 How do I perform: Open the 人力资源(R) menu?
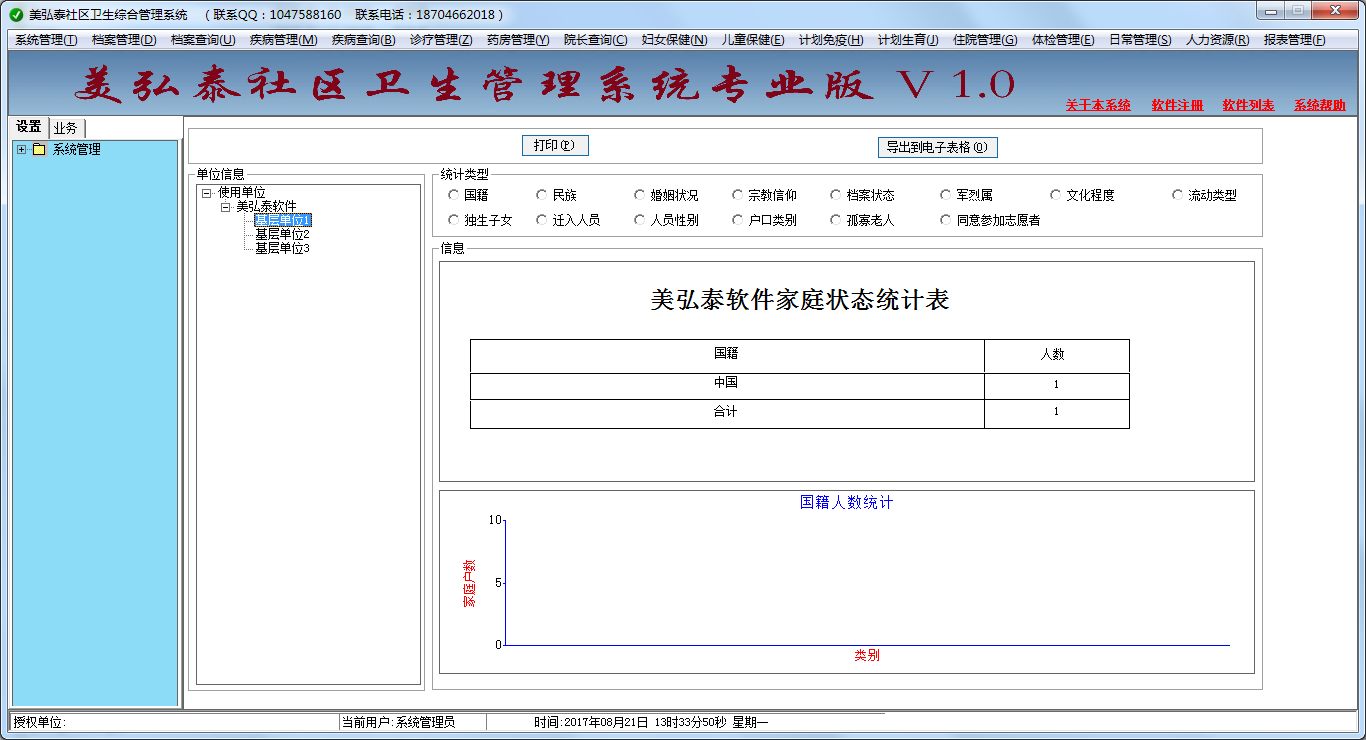pos(1218,40)
